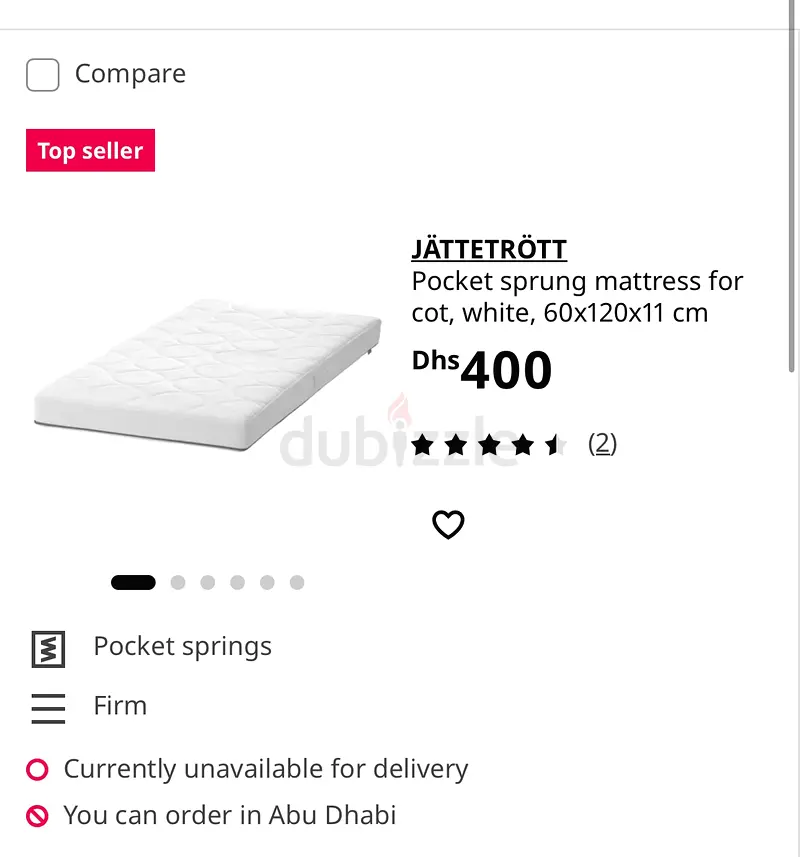The width and height of the screenshot is (800, 857).
Task: Open the (2) reviews link
Action: (602, 444)
